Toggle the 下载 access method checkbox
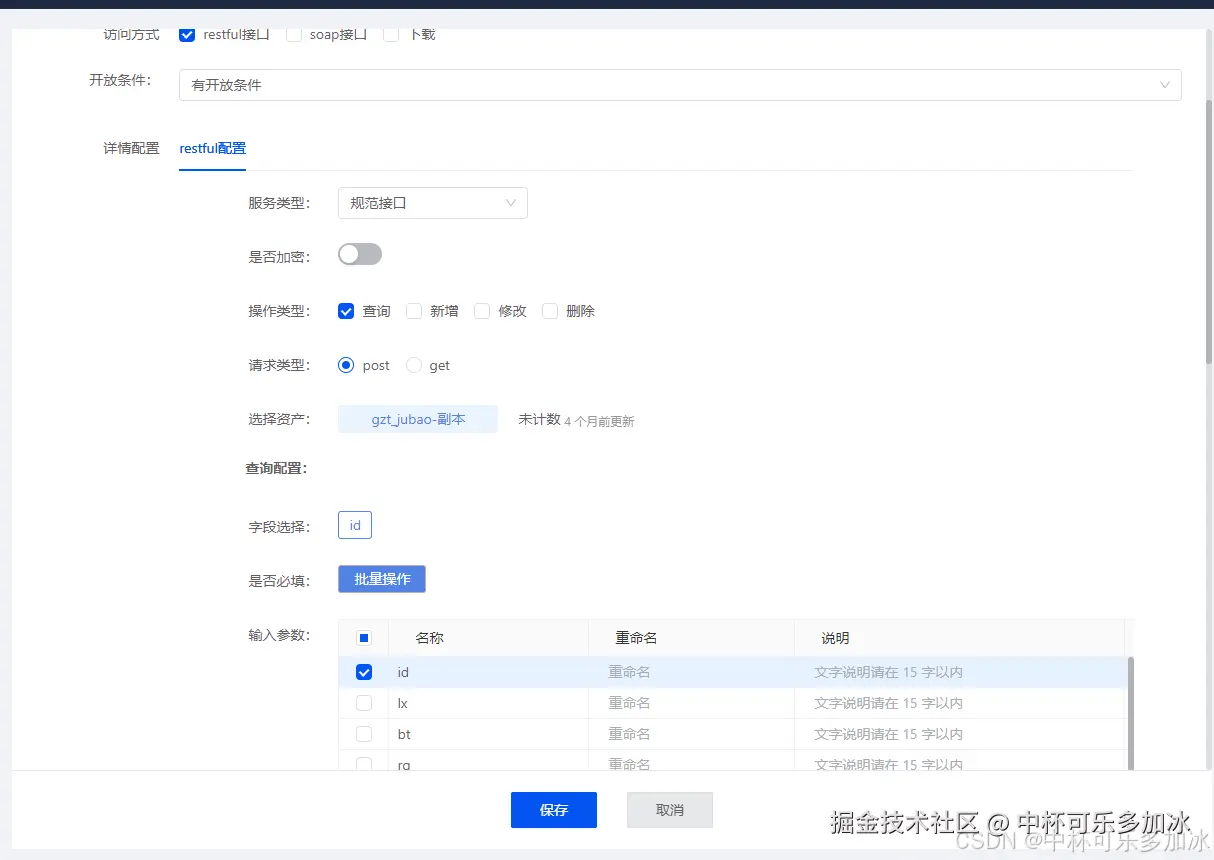This screenshot has height=860, width=1214. pyautogui.click(x=392, y=35)
